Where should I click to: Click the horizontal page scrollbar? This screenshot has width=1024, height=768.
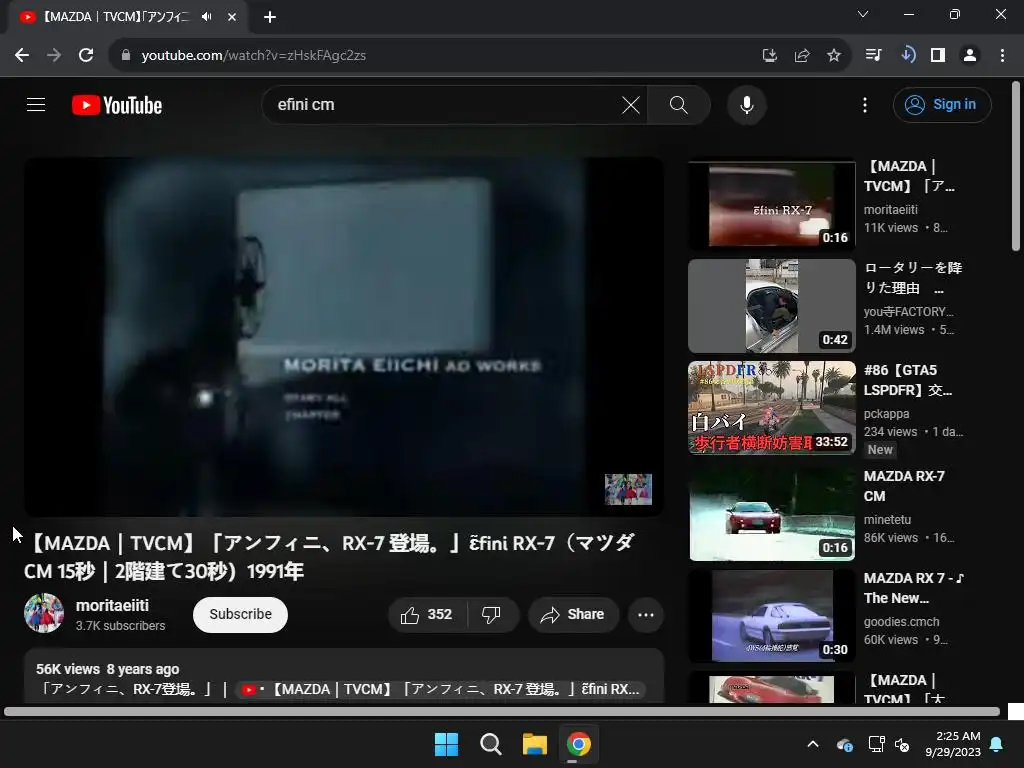(502, 712)
